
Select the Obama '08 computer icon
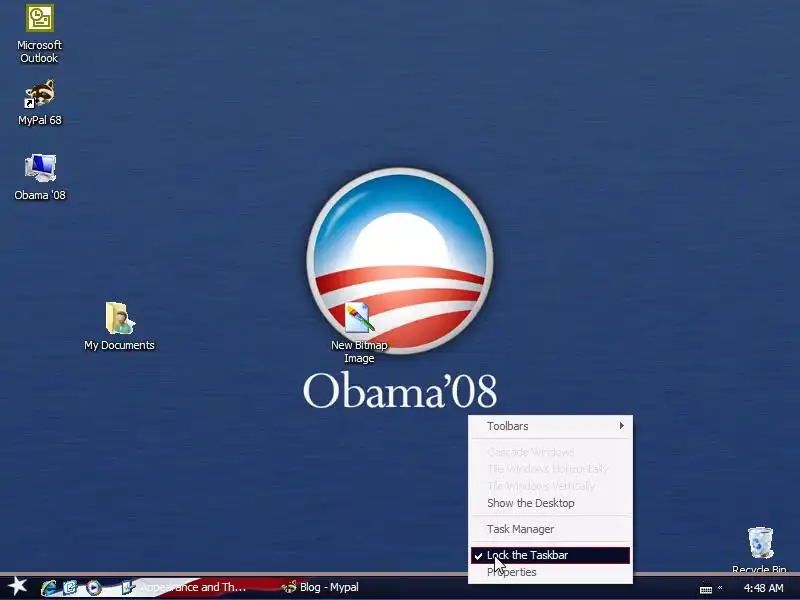(40, 177)
